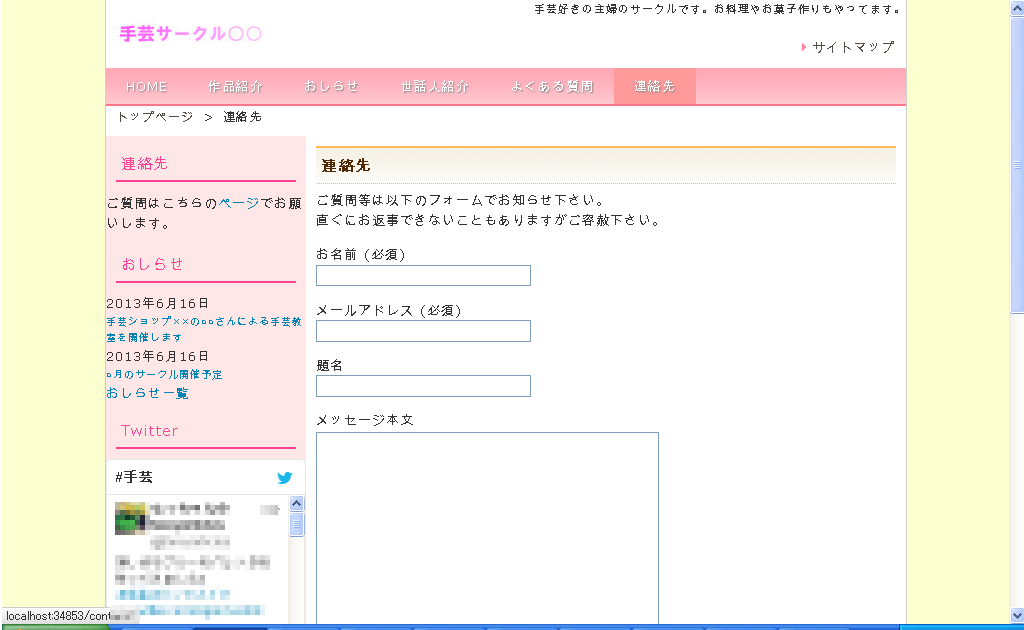Select the 連絡先 navigation tab
The image size is (1024, 630).
click(654, 87)
